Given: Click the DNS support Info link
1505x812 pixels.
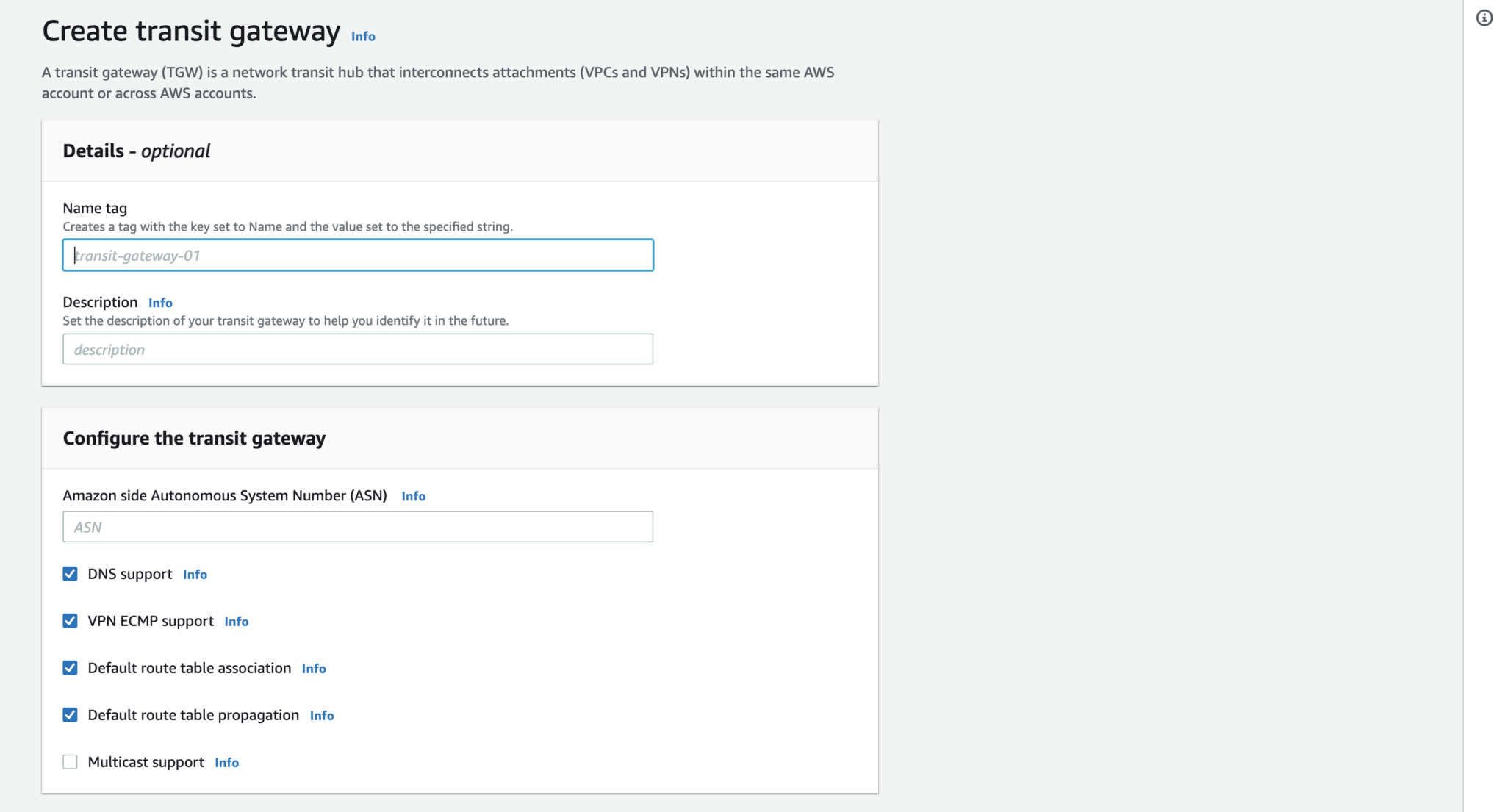Looking at the screenshot, I should (194, 574).
